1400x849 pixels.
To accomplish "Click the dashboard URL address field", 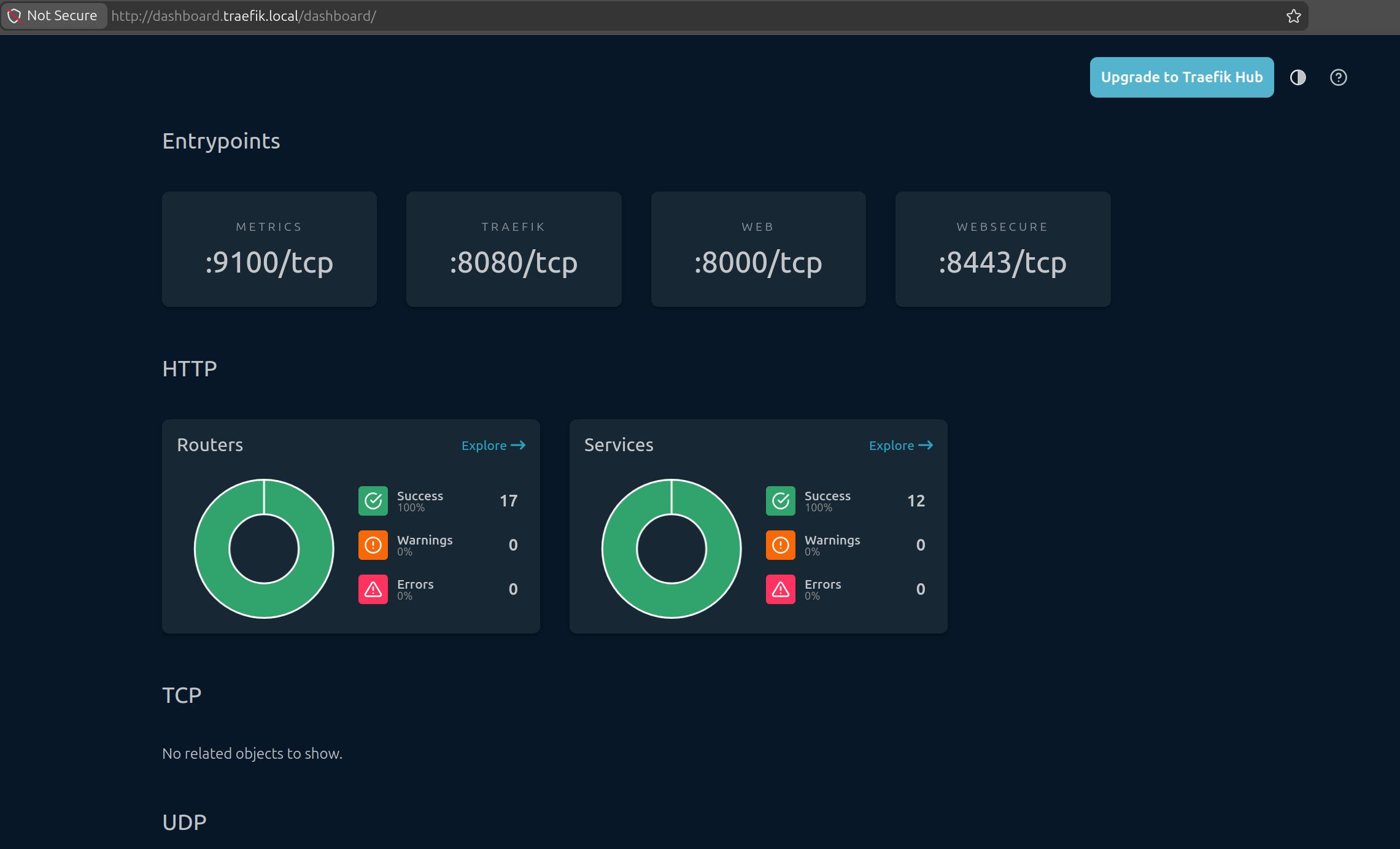I will coord(491,16).
